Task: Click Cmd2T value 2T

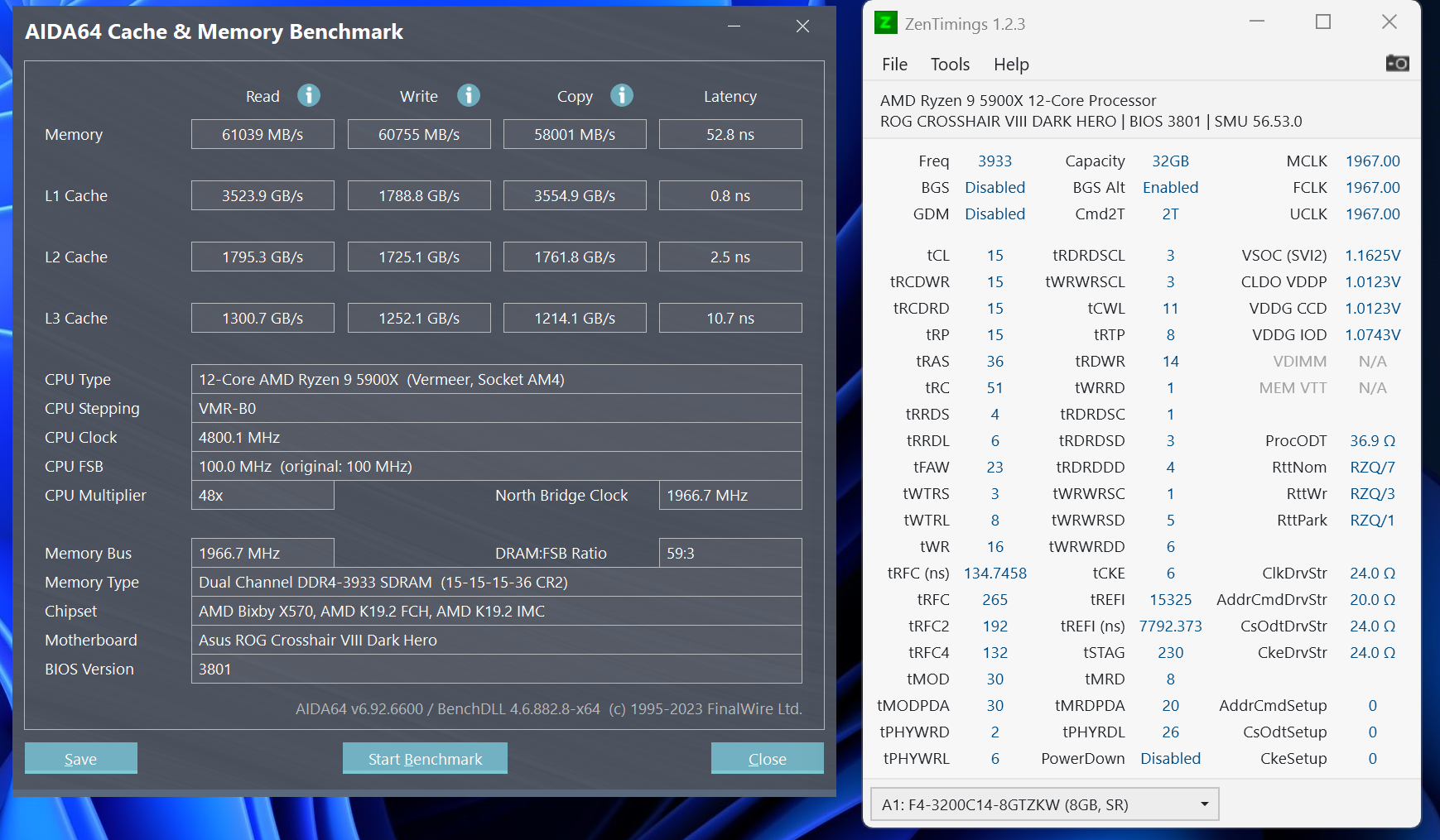Action: click(1170, 214)
